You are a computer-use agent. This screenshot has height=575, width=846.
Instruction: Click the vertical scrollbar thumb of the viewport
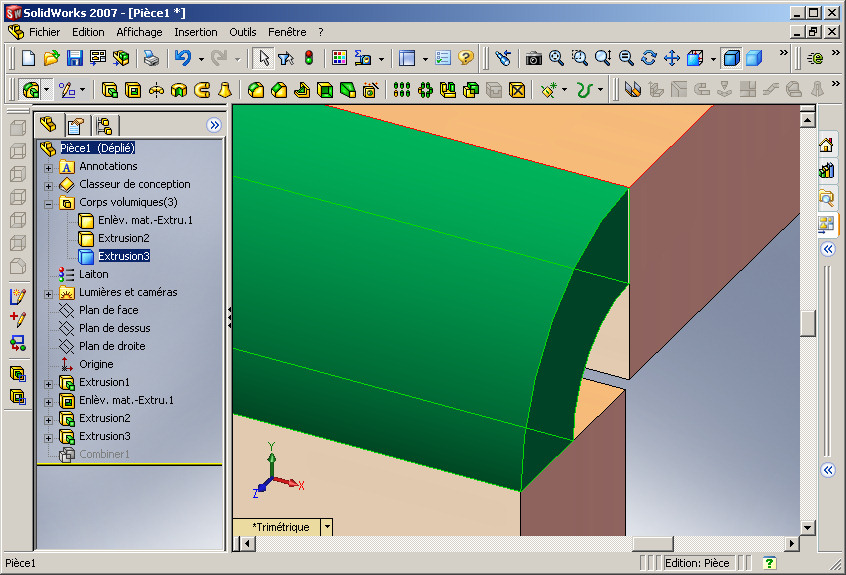point(808,323)
